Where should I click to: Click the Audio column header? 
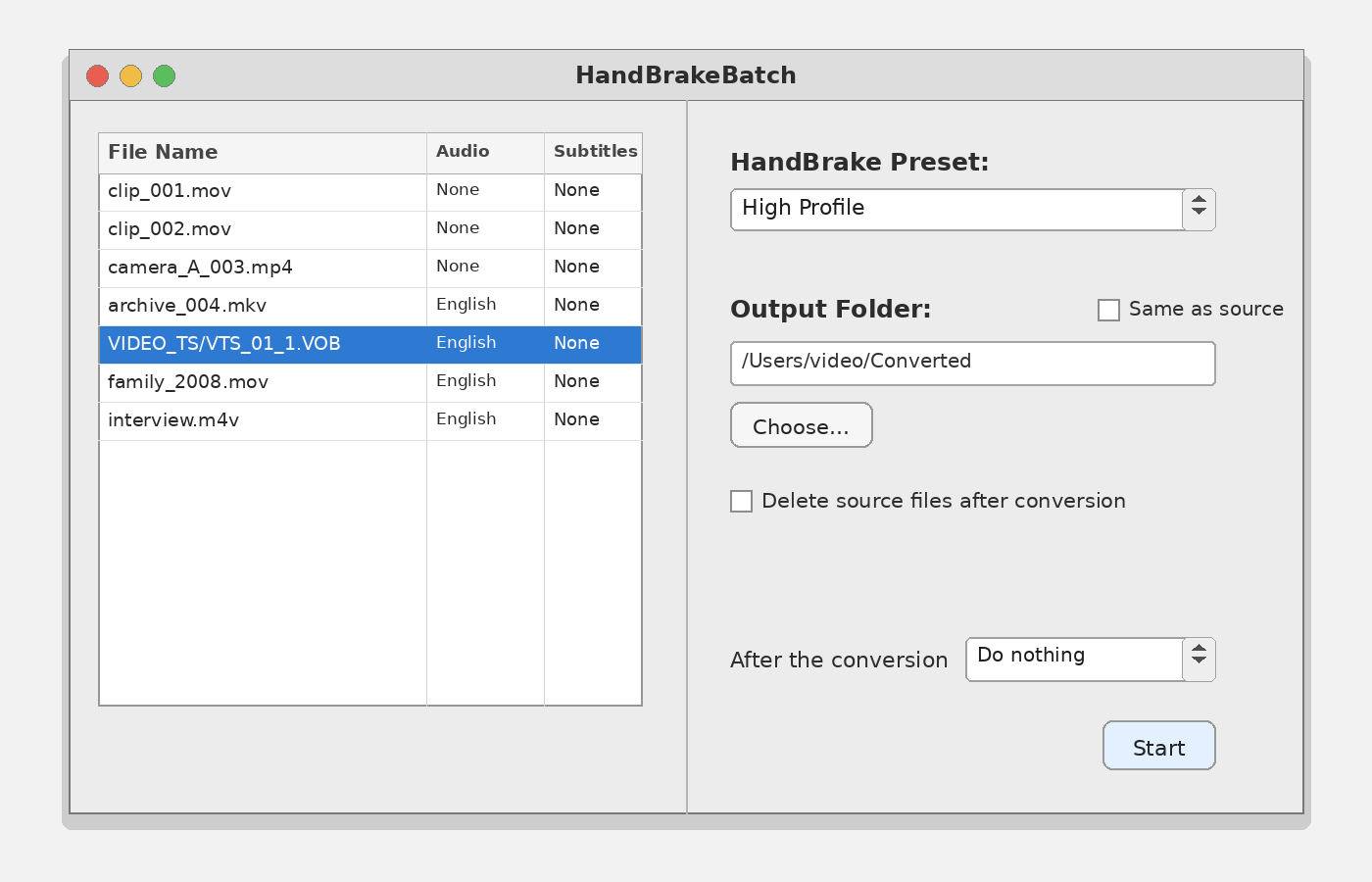pos(485,153)
